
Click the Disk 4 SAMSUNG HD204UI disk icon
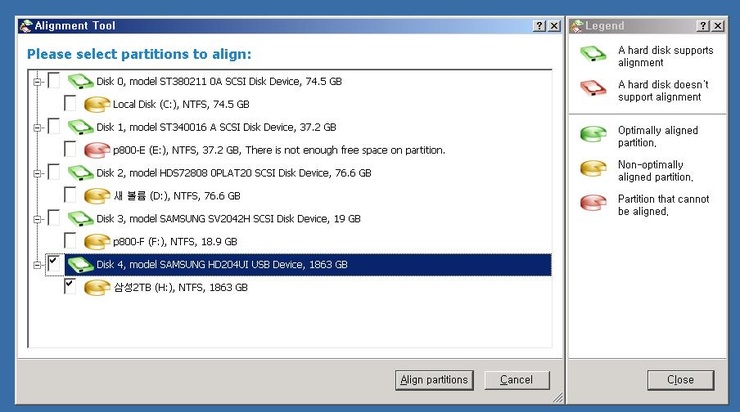(x=80, y=265)
